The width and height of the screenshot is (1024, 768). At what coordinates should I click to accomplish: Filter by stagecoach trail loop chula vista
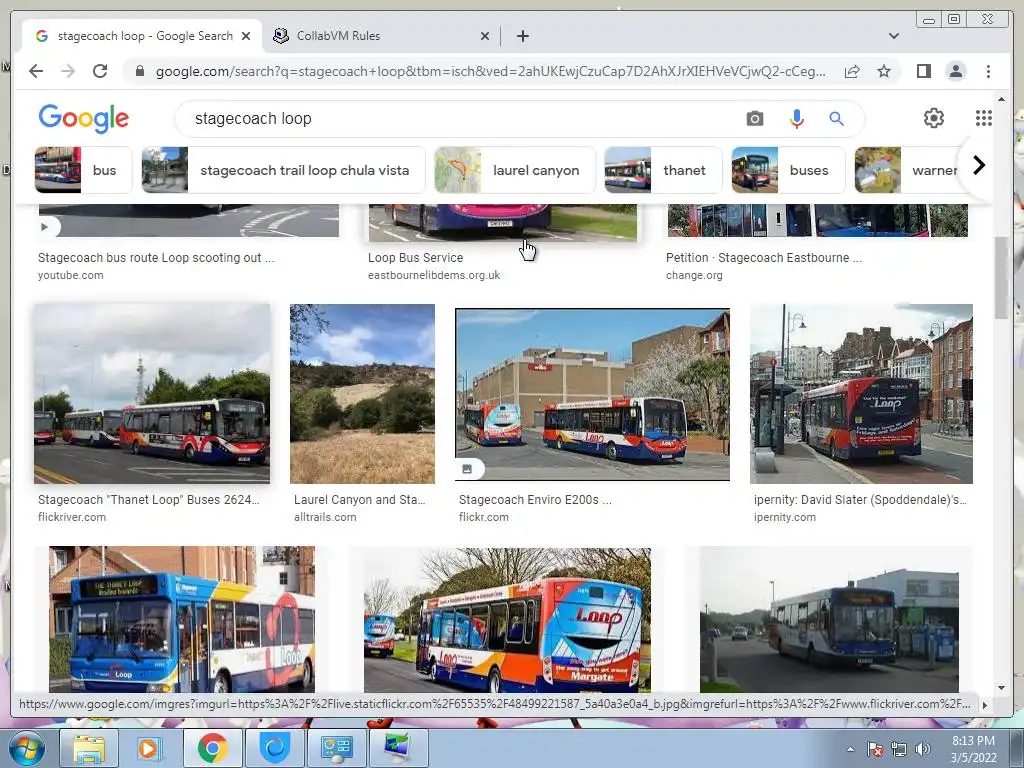(x=283, y=170)
